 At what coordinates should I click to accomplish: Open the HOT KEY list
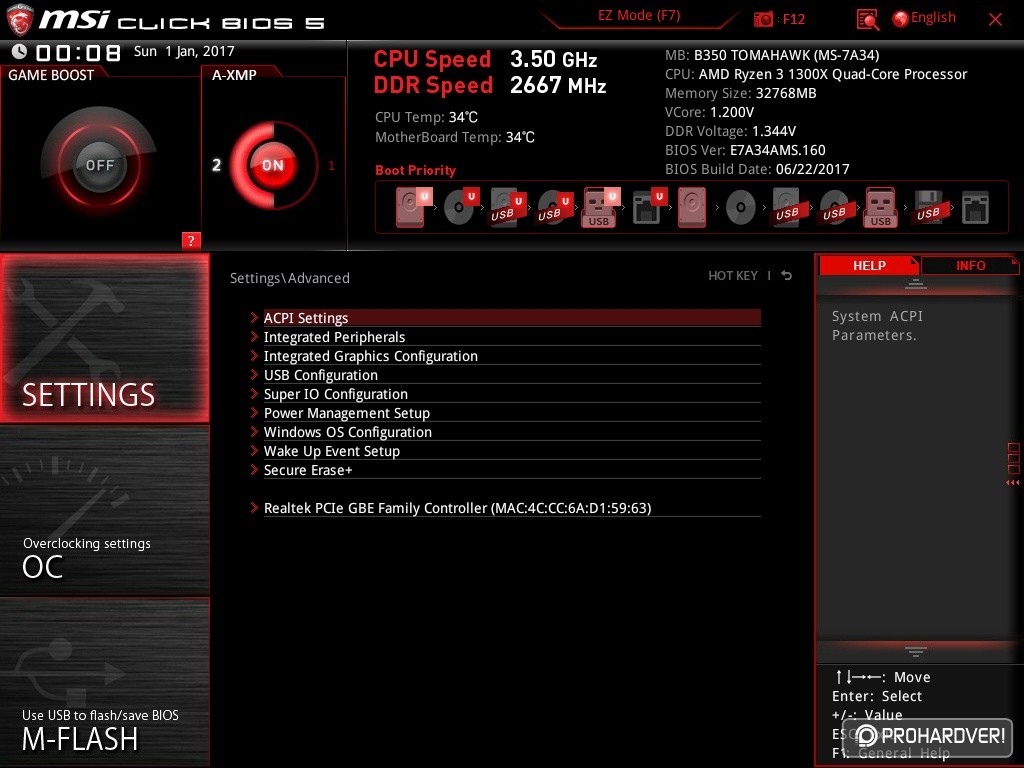(733, 276)
